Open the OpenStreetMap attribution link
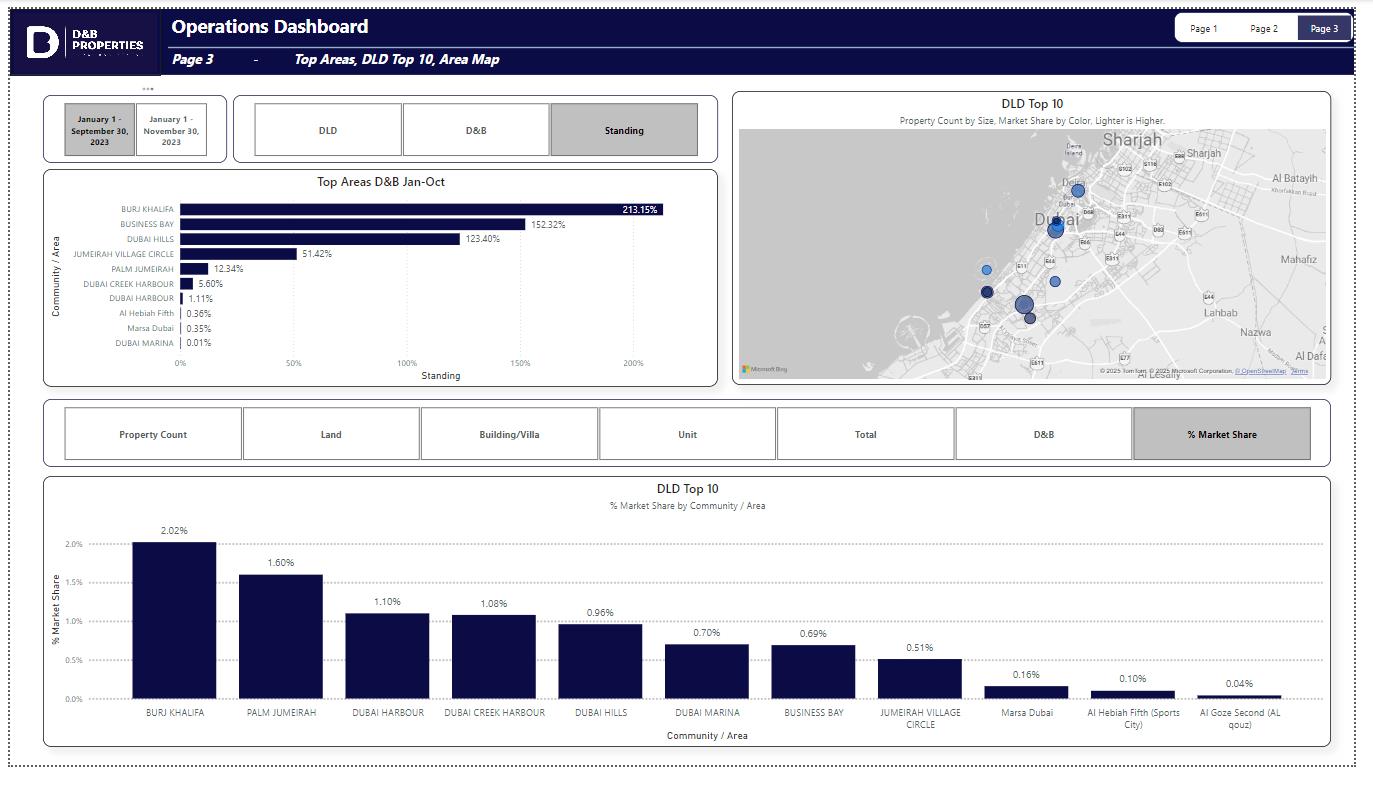The height and width of the screenshot is (786, 1373). pyautogui.click(x=1260, y=371)
